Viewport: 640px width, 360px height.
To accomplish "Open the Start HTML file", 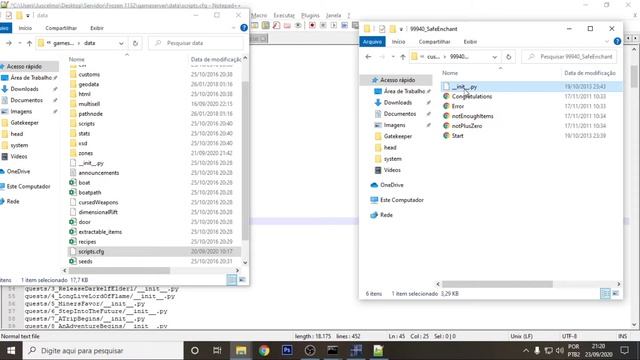I will coord(457,136).
